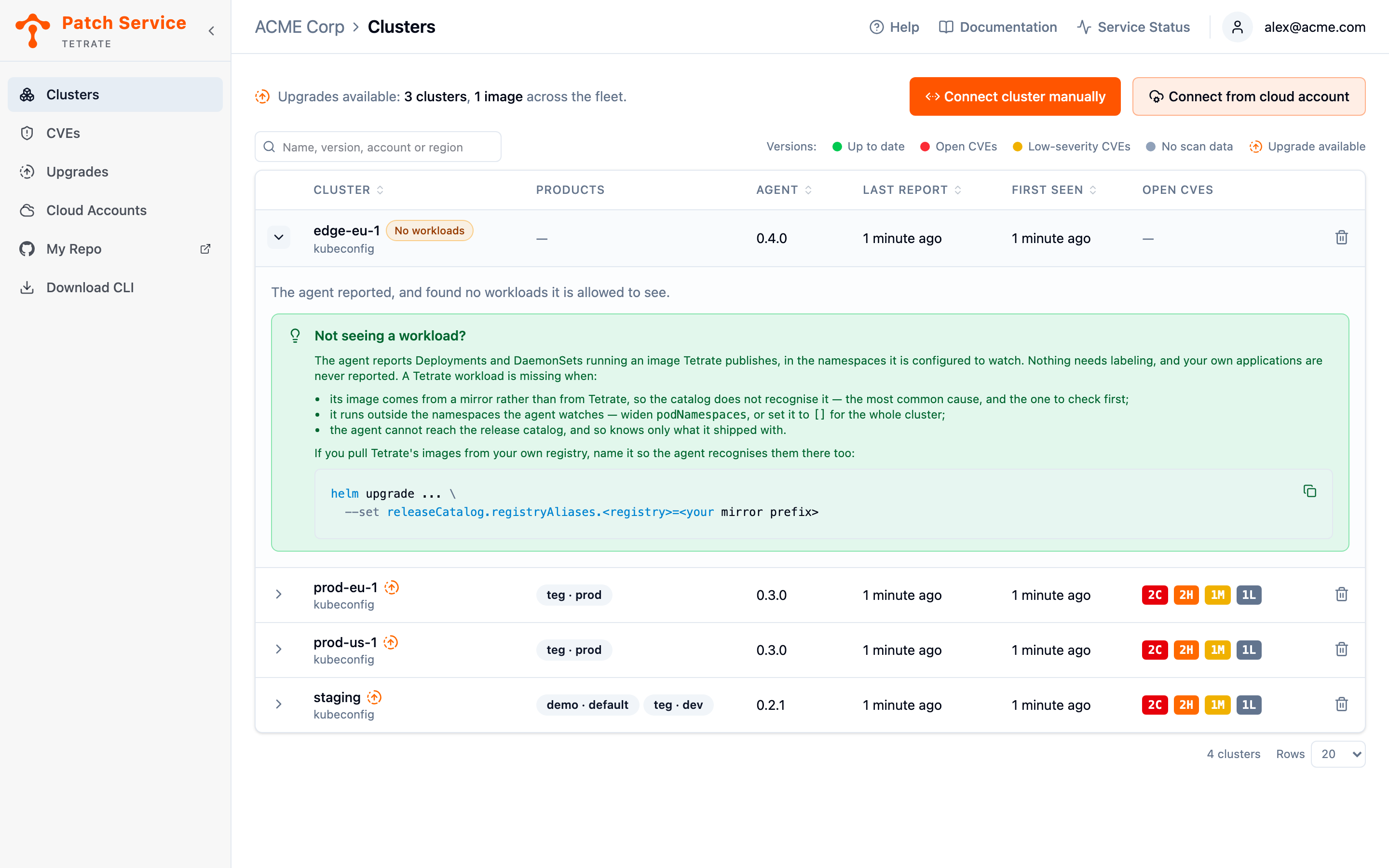Click the 0.2.1 agent version for staging

click(770, 705)
